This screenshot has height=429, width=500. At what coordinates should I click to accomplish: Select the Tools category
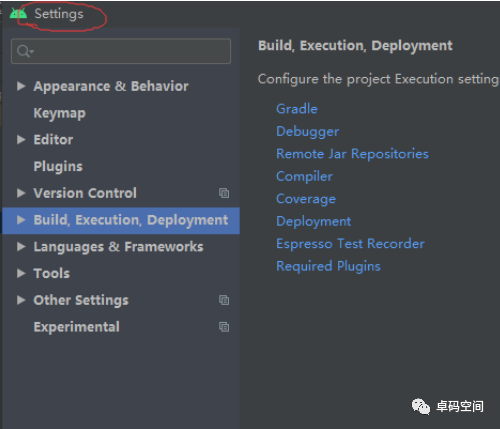pyautogui.click(x=52, y=273)
